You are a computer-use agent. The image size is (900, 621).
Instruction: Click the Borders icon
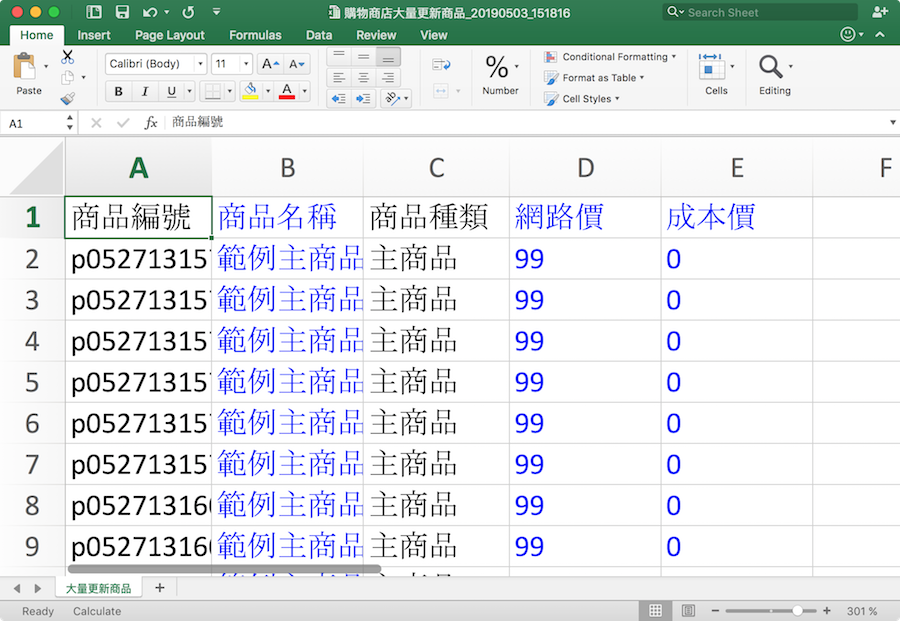(x=214, y=91)
